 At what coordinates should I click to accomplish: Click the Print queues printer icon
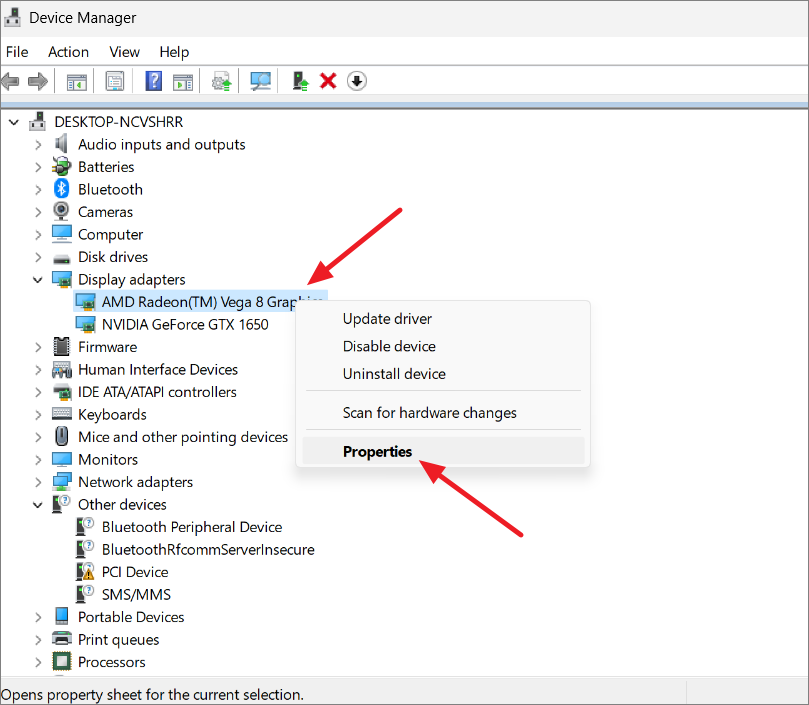point(61,638)
